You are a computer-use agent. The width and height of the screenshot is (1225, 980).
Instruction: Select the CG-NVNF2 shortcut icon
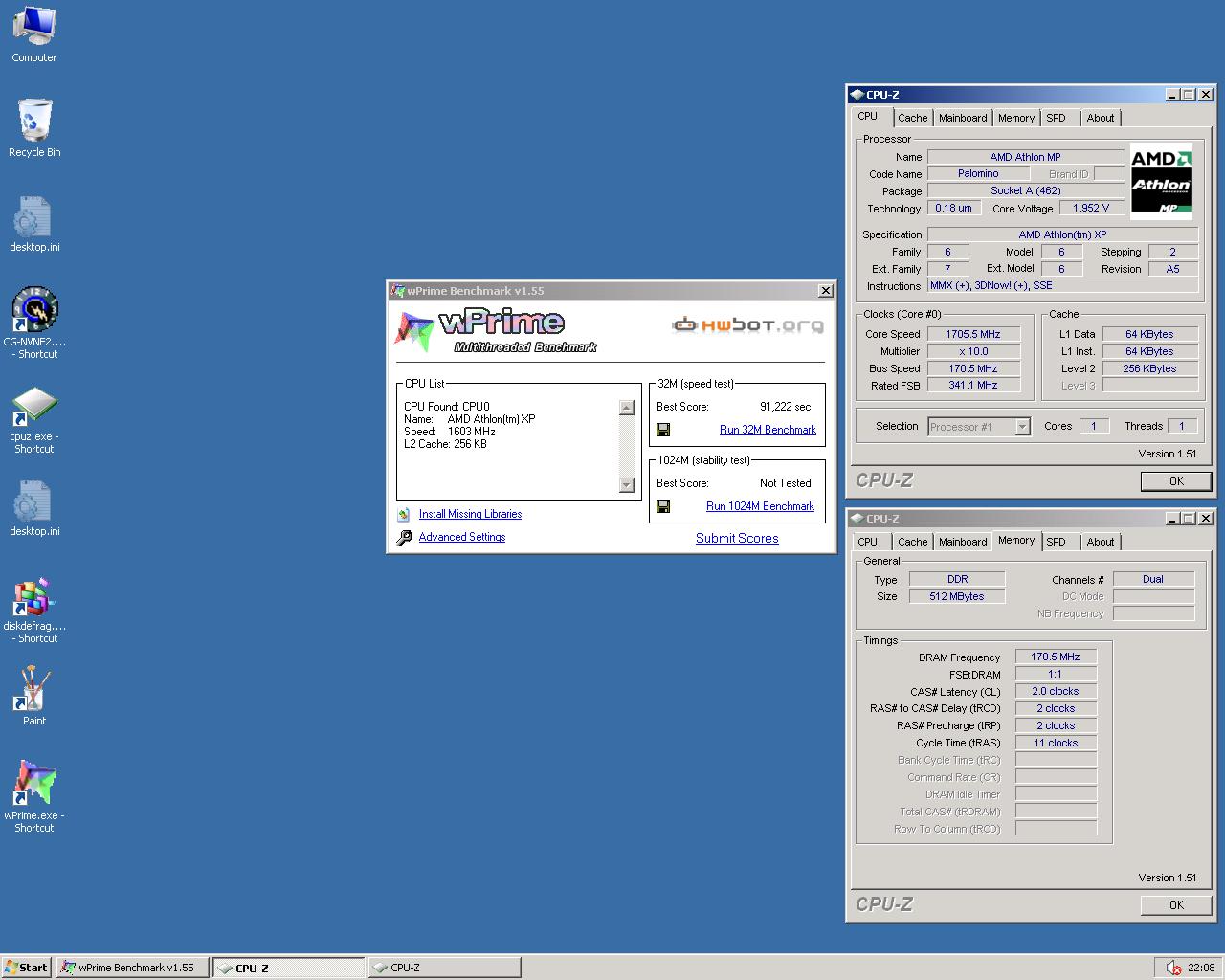34,309
